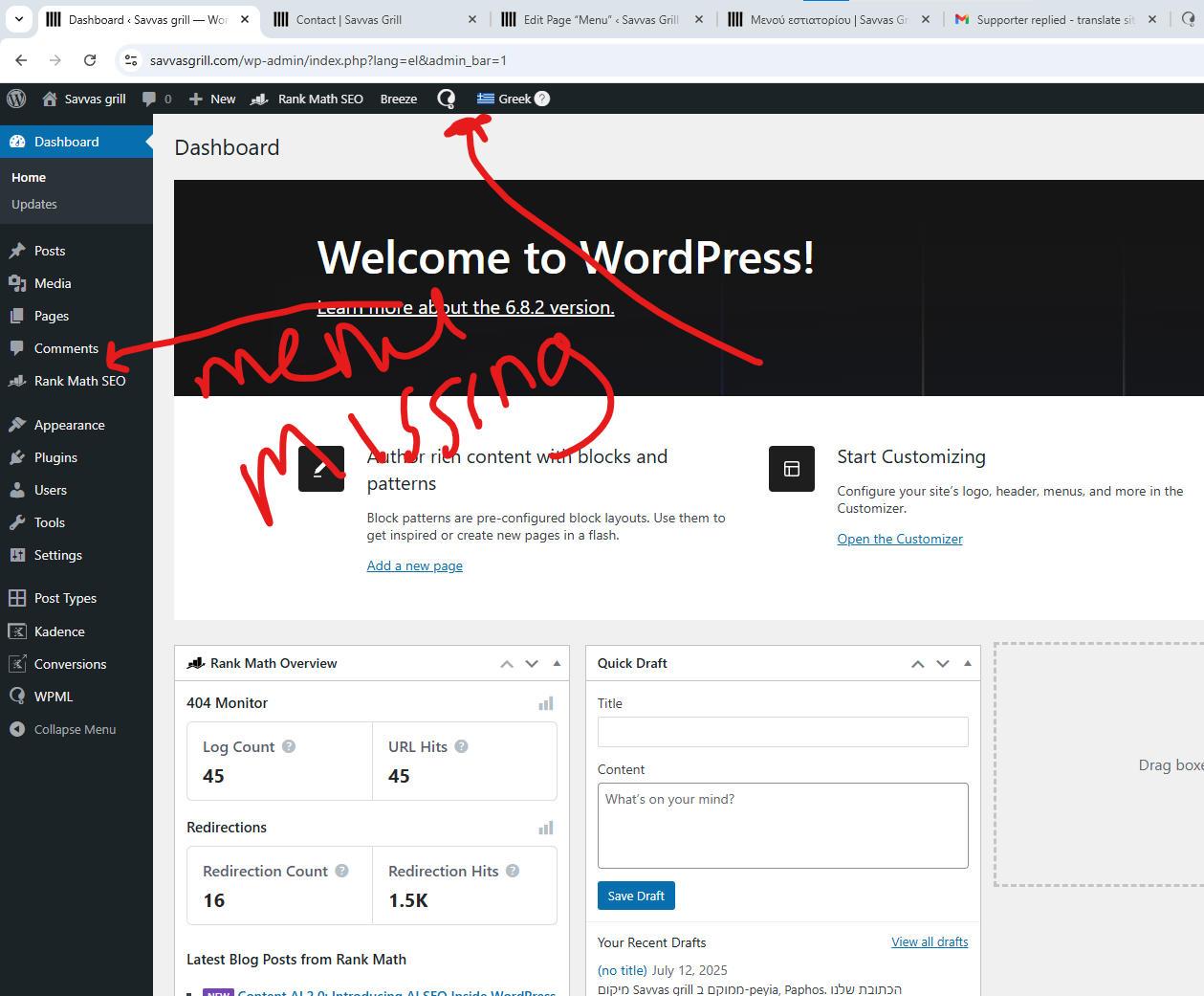
Task: Toggle Quick Draft panel collapse triangle
Action: 968,663
